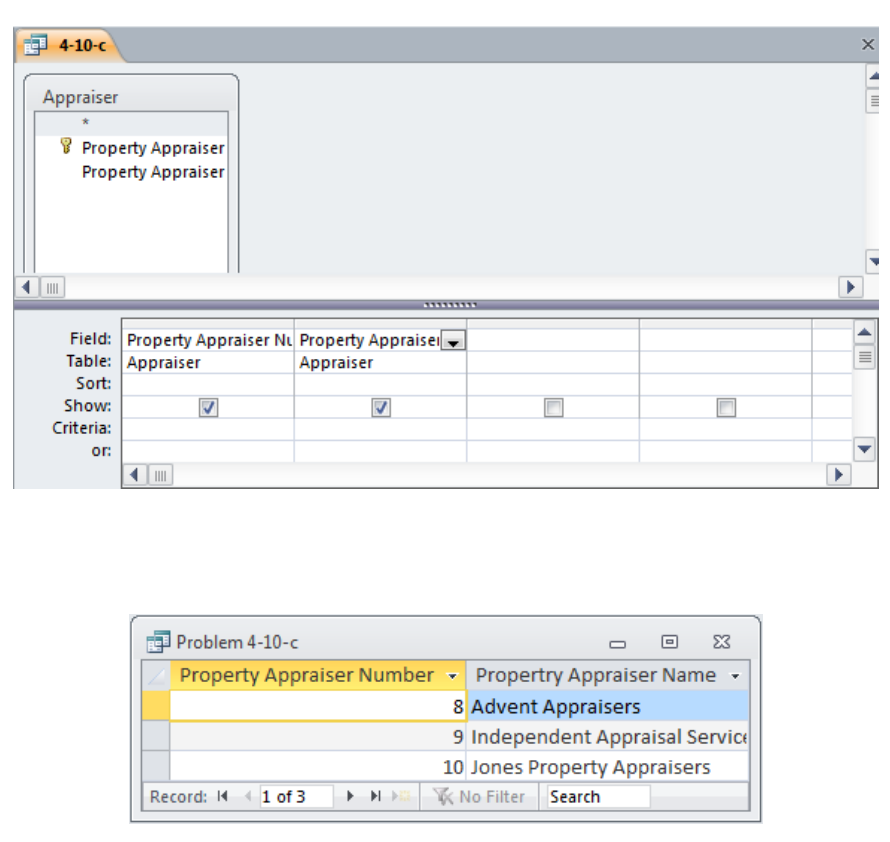
Task: Uncheck Show for the first column
Action: pos(208,408)
